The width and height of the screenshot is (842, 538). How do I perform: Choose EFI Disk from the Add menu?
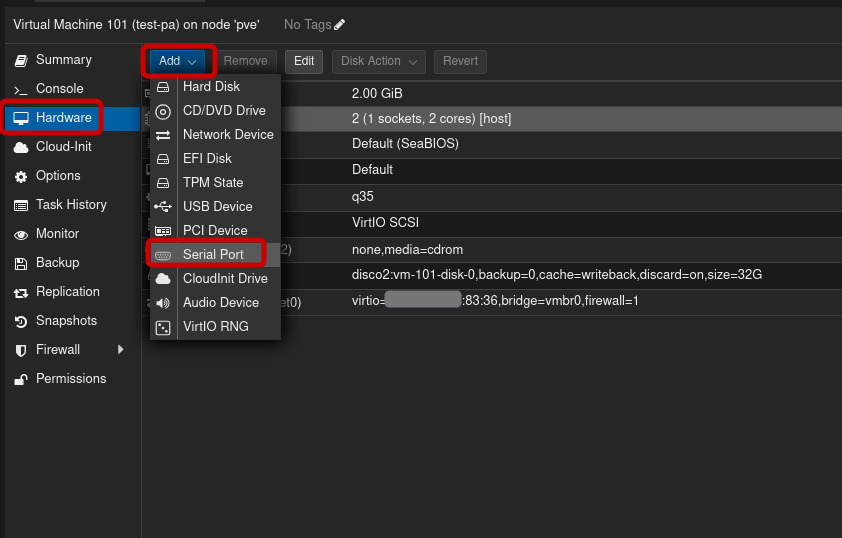[207, 159]
